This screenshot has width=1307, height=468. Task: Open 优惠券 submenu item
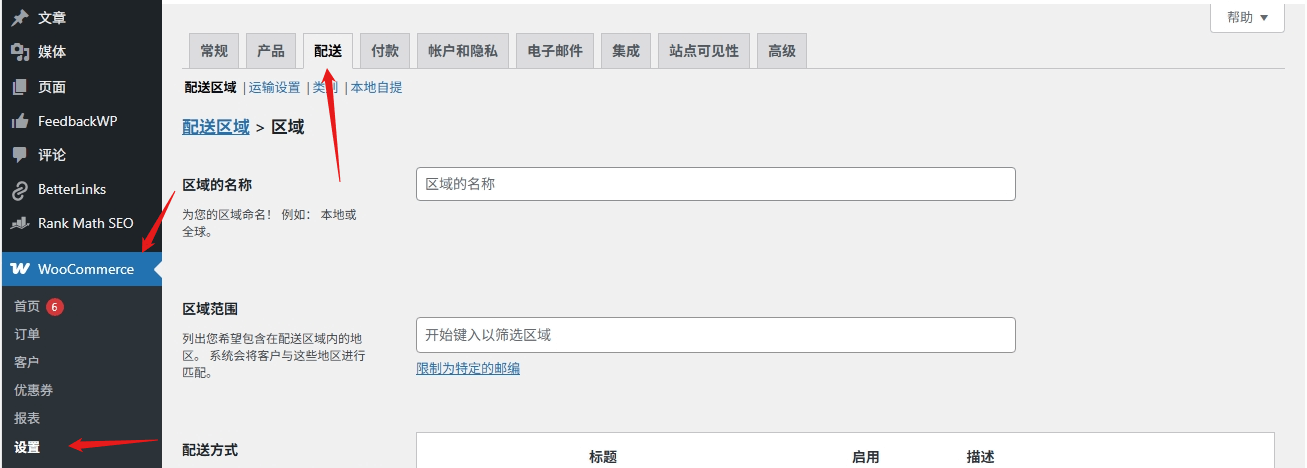coord(34,390)
